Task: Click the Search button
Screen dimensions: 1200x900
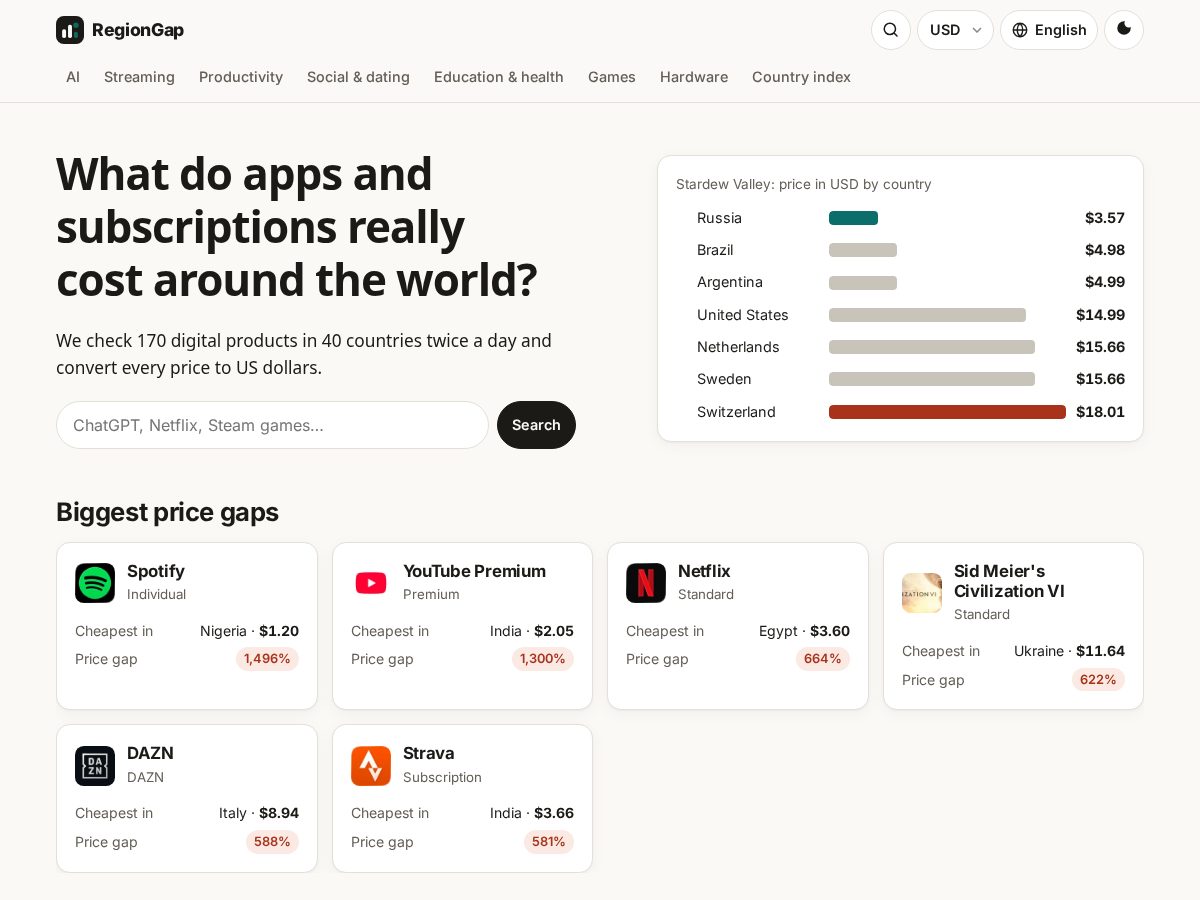Action: point(536,425)
